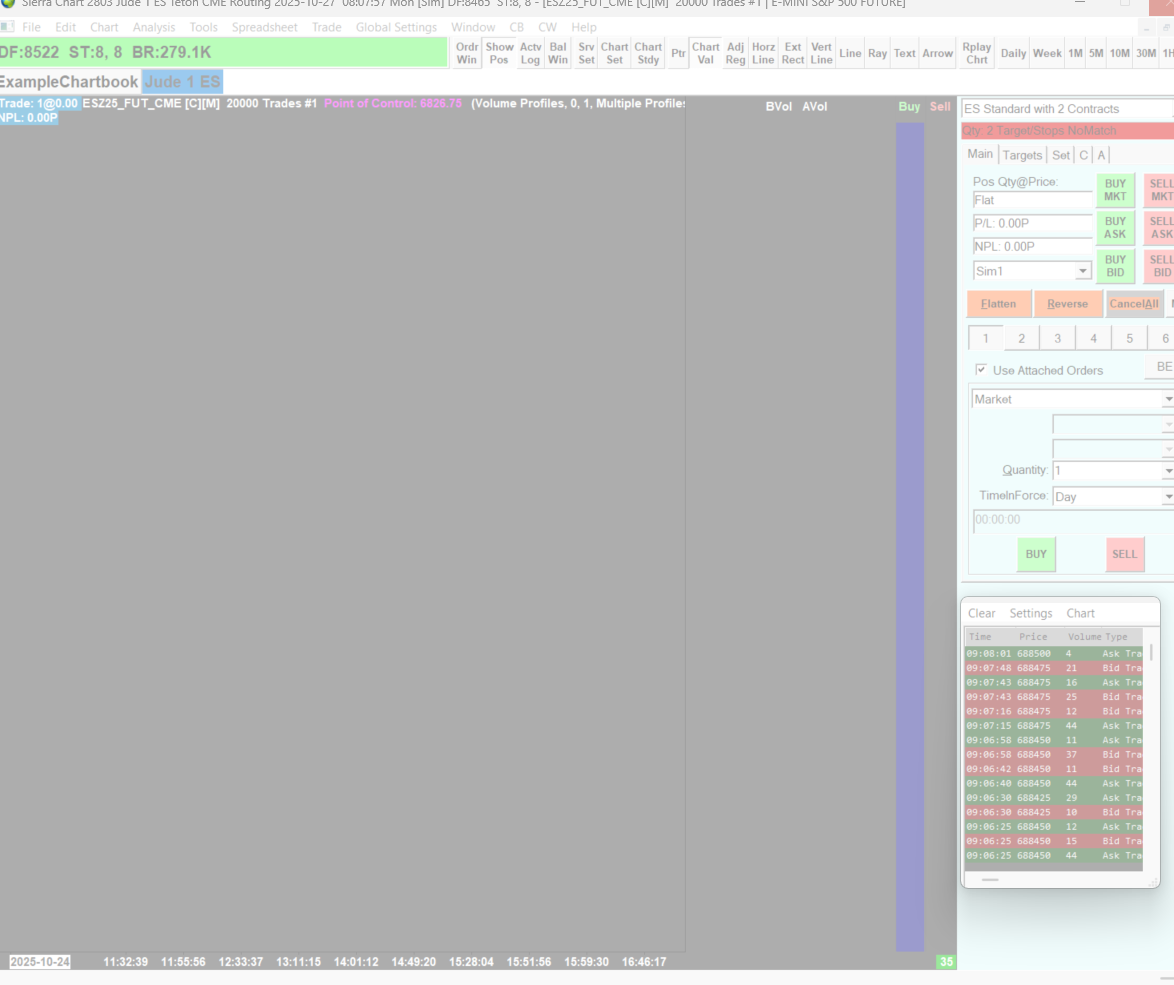Image resolution: width=1174 pixels, height=985 pixels.
Task: Open the Quantity dropdown
Action: coord(1167,471)
